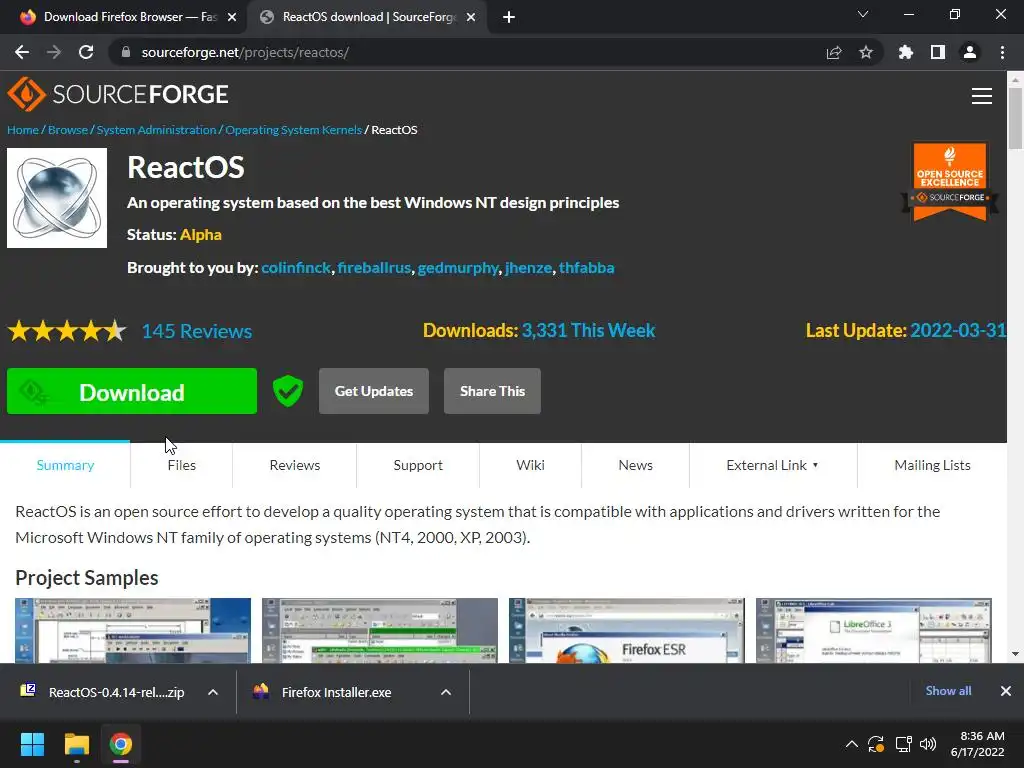Click the green shield checkmark icon
The image size is (1024, 768).
pos(288,391)
